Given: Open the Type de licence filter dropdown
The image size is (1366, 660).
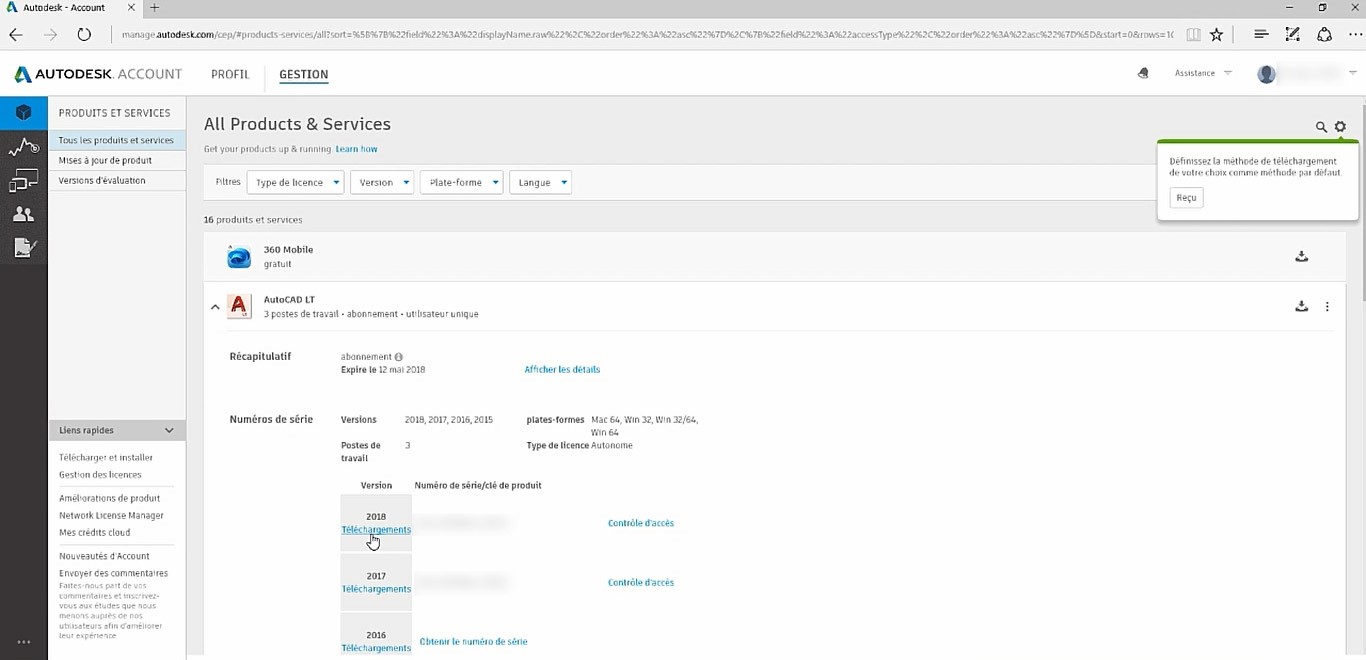Looking at the screenshot, I should tap(296, 182).
